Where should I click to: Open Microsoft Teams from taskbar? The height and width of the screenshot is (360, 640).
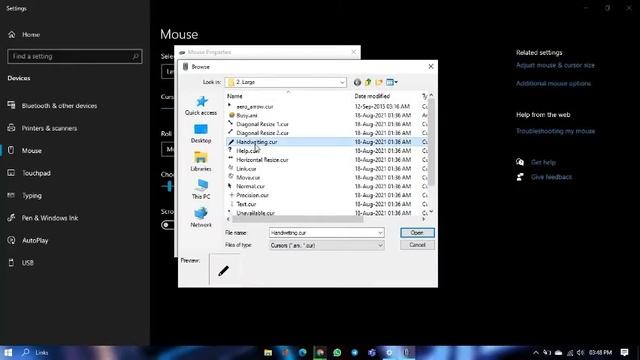pyautogui.click(x=372, y=352)
